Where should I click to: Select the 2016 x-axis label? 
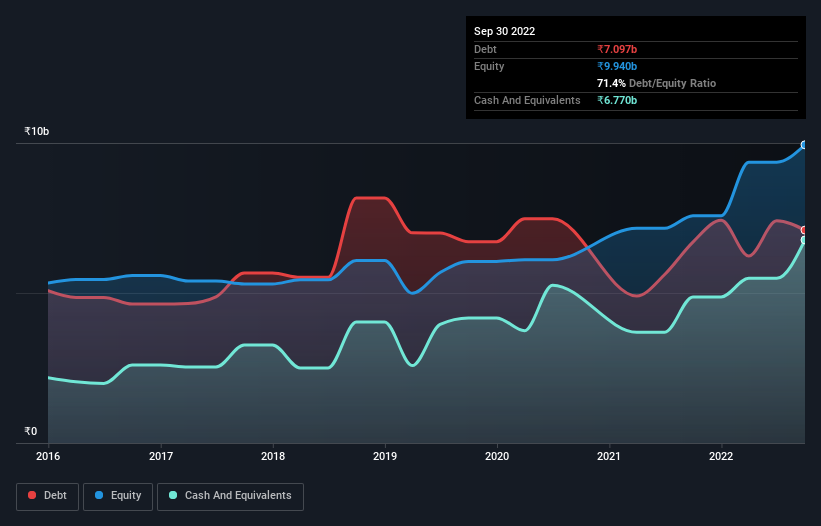(x=48, y=456)
